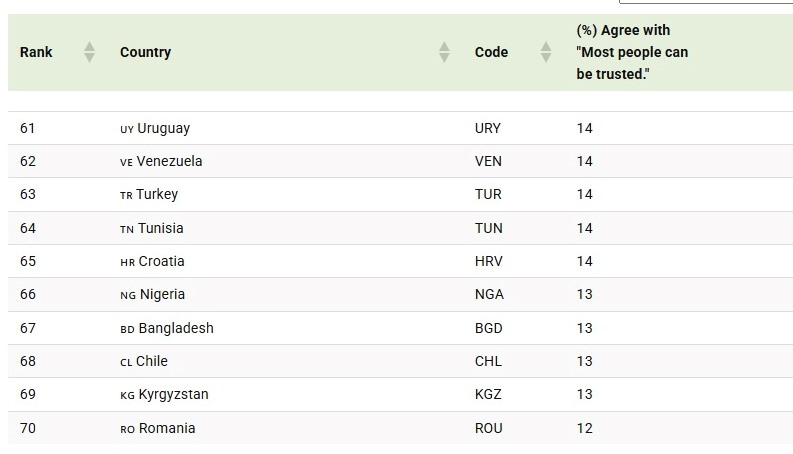
Task: Select the CL flag icon beside Chile
Action: coord(126,362)
